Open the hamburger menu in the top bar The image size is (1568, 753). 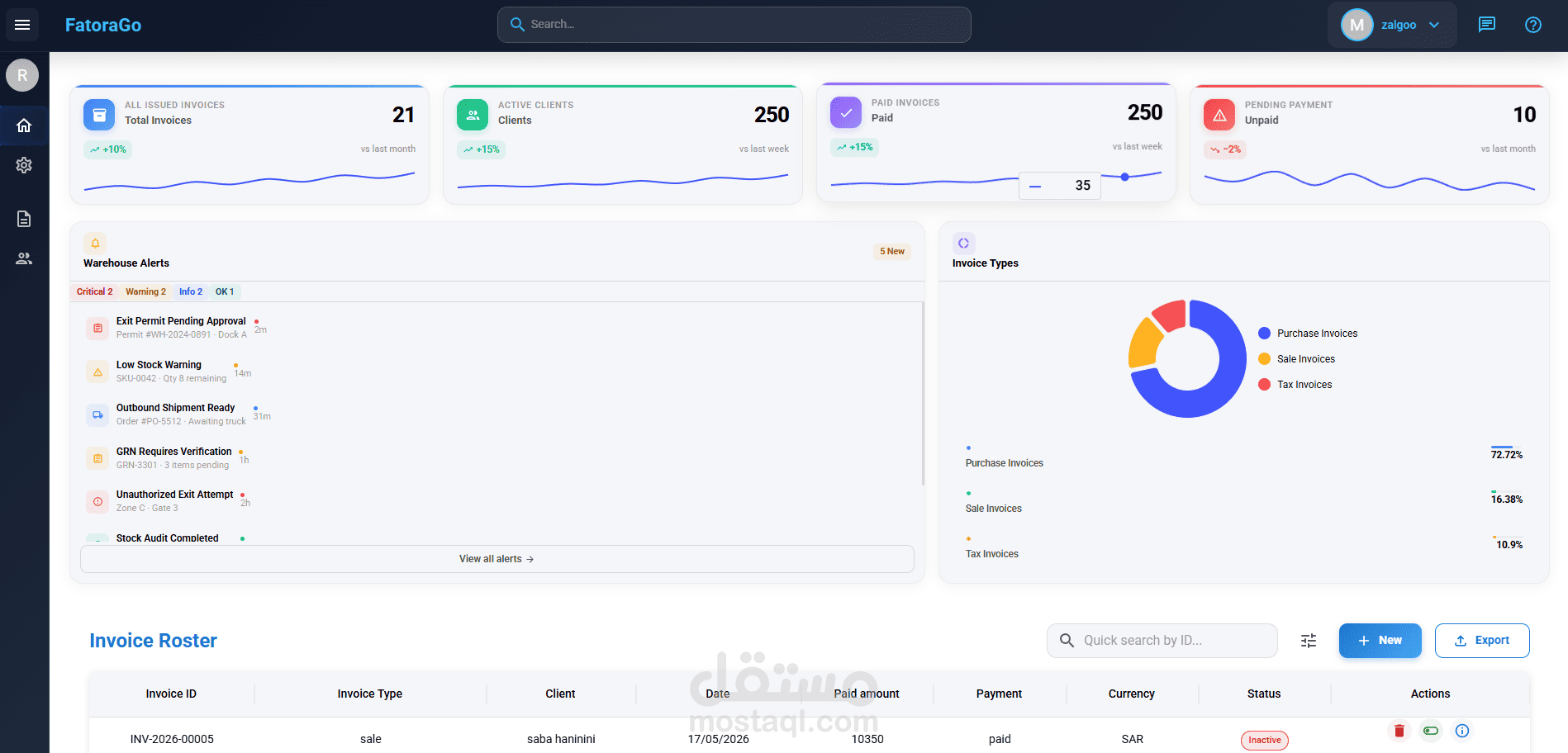22,25
